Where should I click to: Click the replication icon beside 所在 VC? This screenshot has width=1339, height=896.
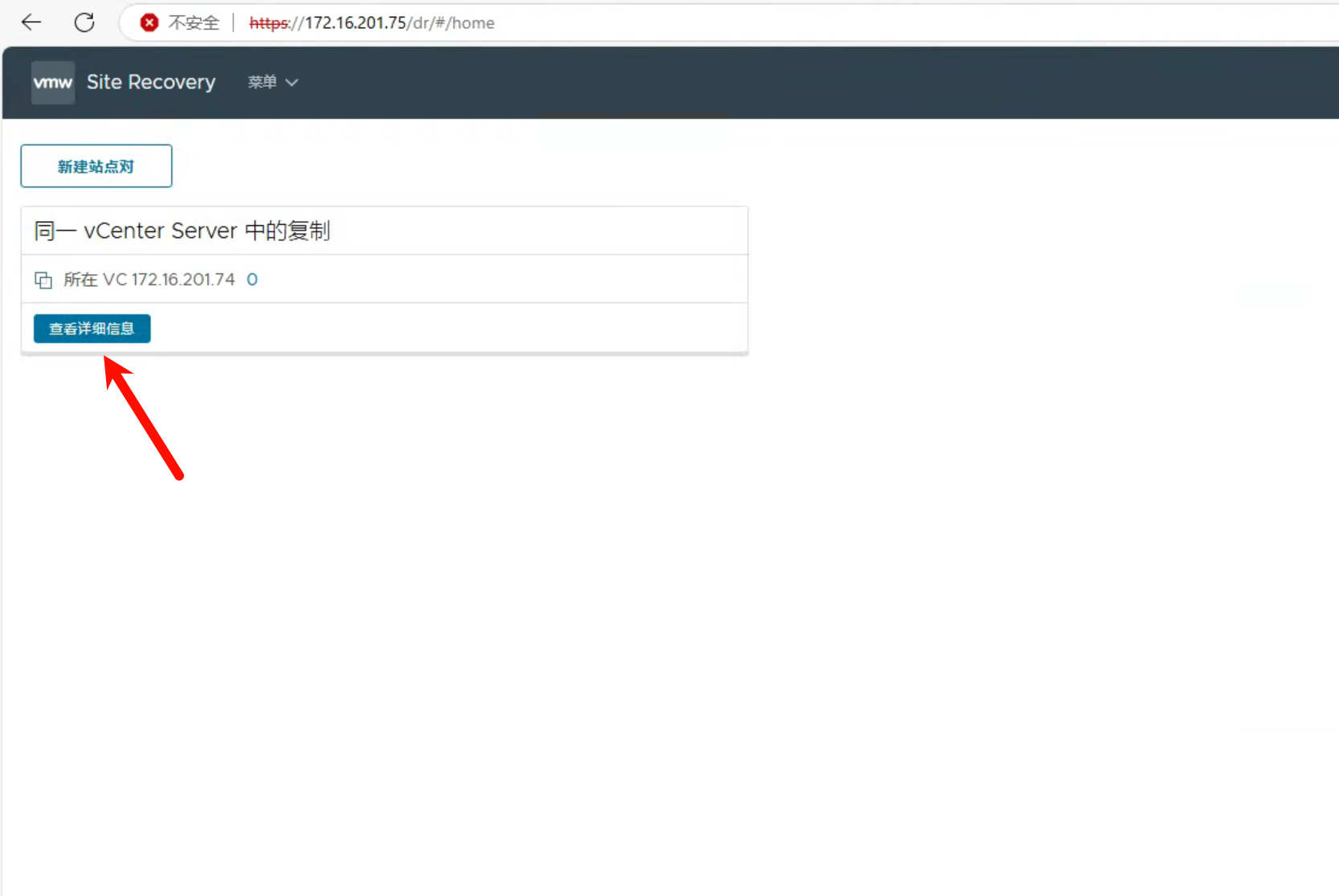pos(43,280)
